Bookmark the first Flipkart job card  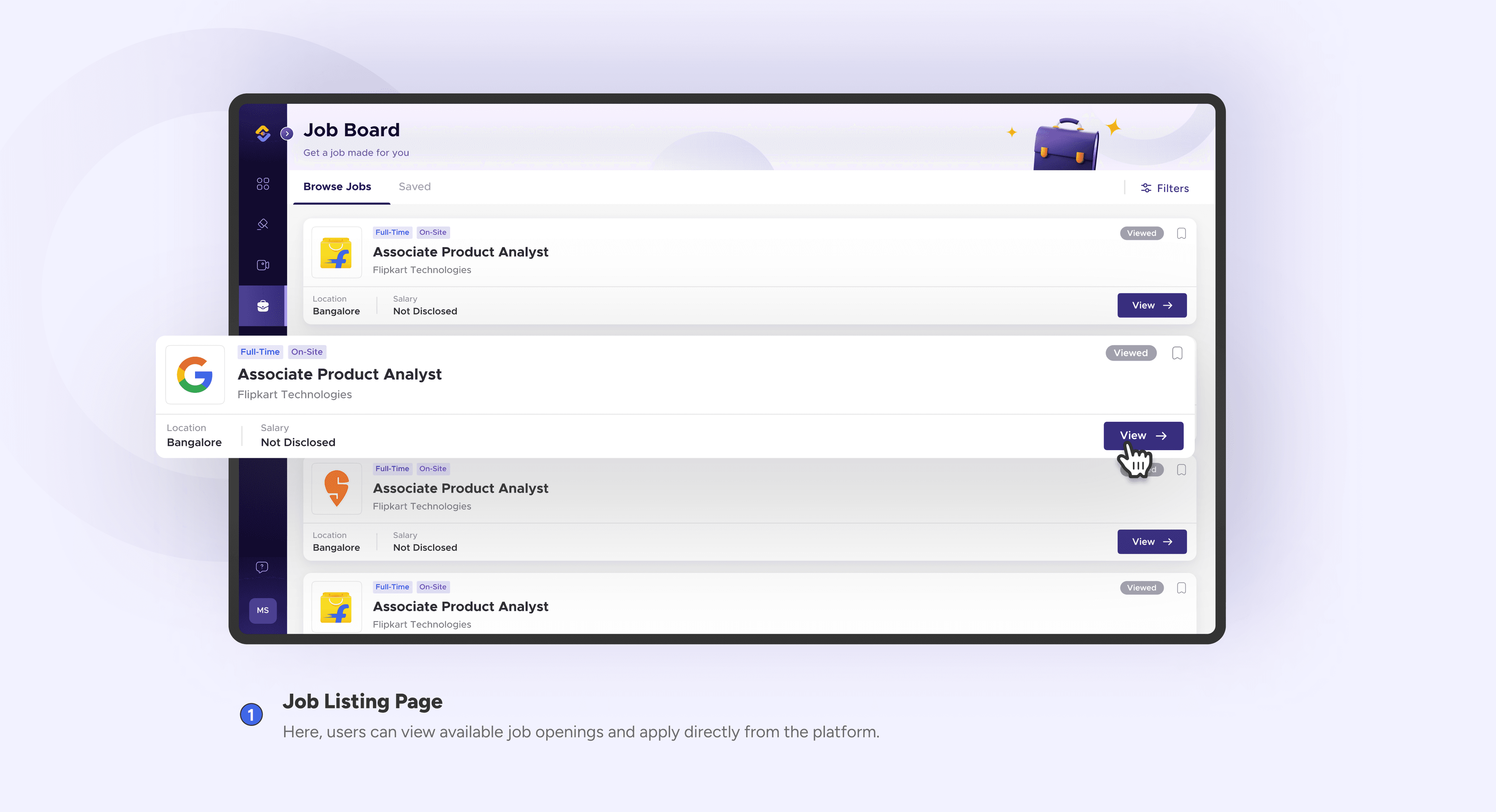coord(1181,233)
